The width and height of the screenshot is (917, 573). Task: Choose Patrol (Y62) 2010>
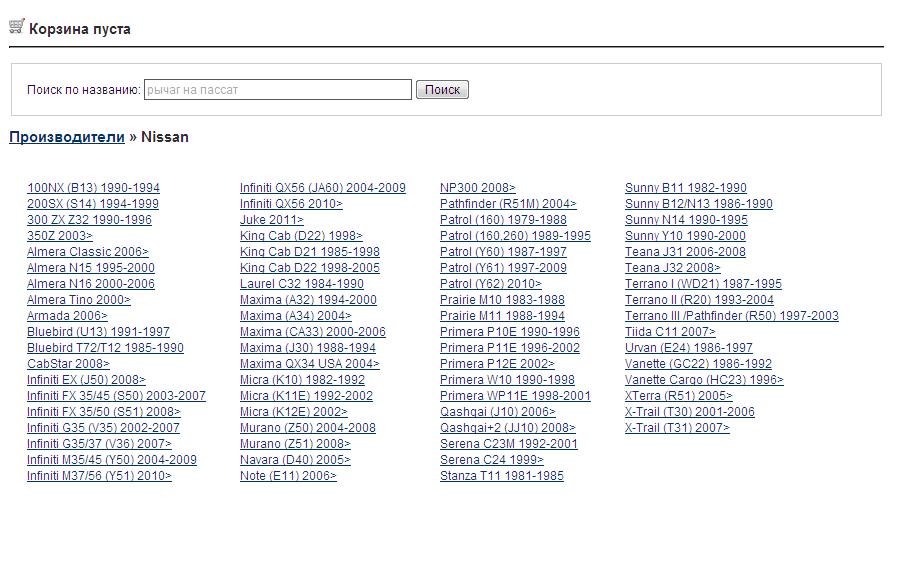pyautogui.click(x=491, y=284)
